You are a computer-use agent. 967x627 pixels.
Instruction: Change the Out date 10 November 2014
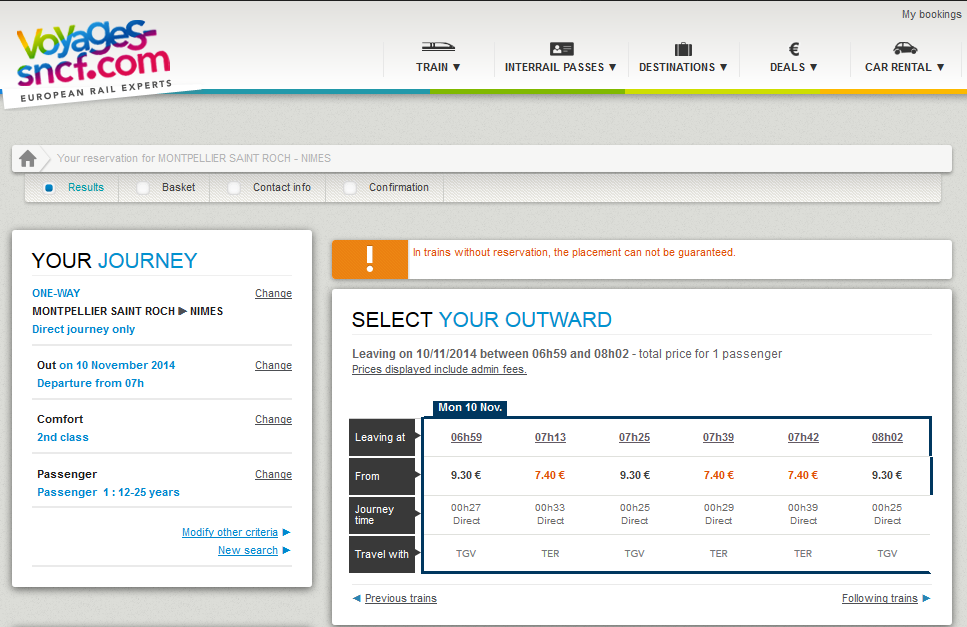[x=273, y=366]
